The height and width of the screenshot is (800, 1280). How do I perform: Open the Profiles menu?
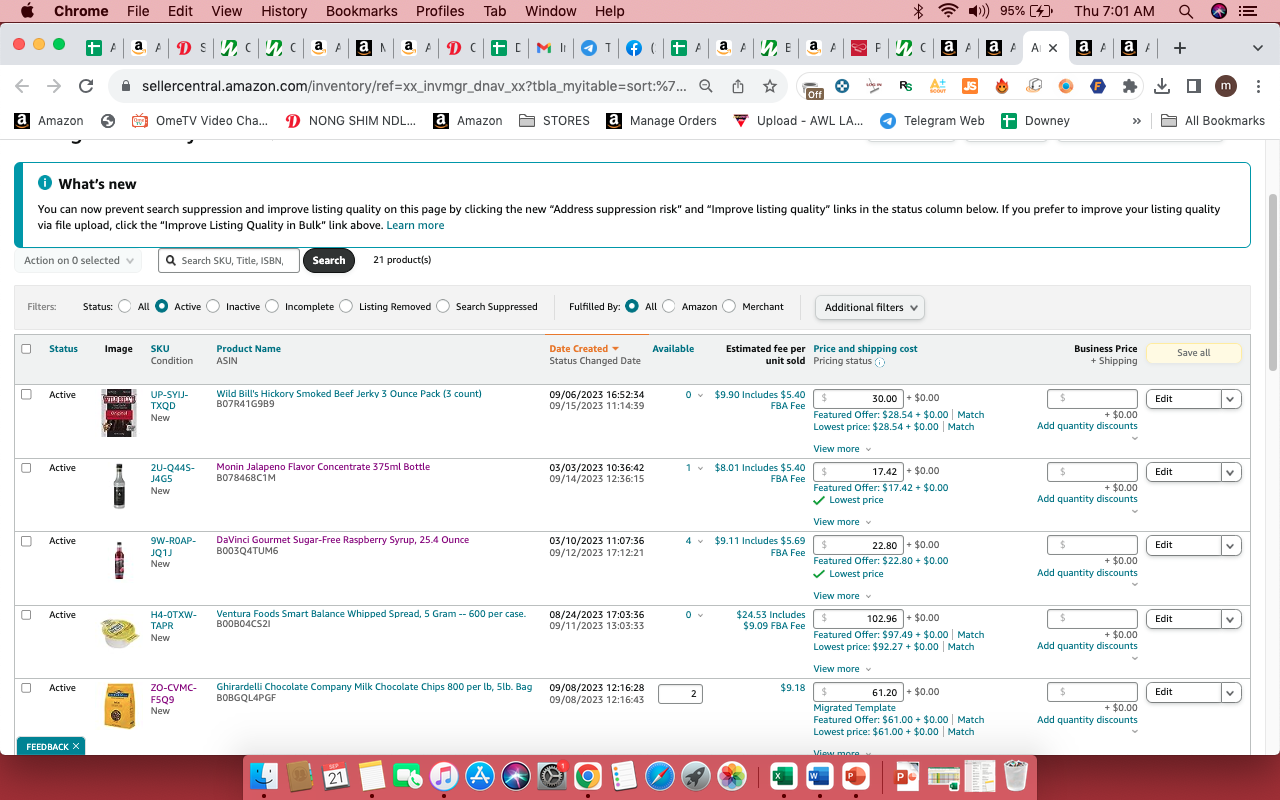point(440,11)
